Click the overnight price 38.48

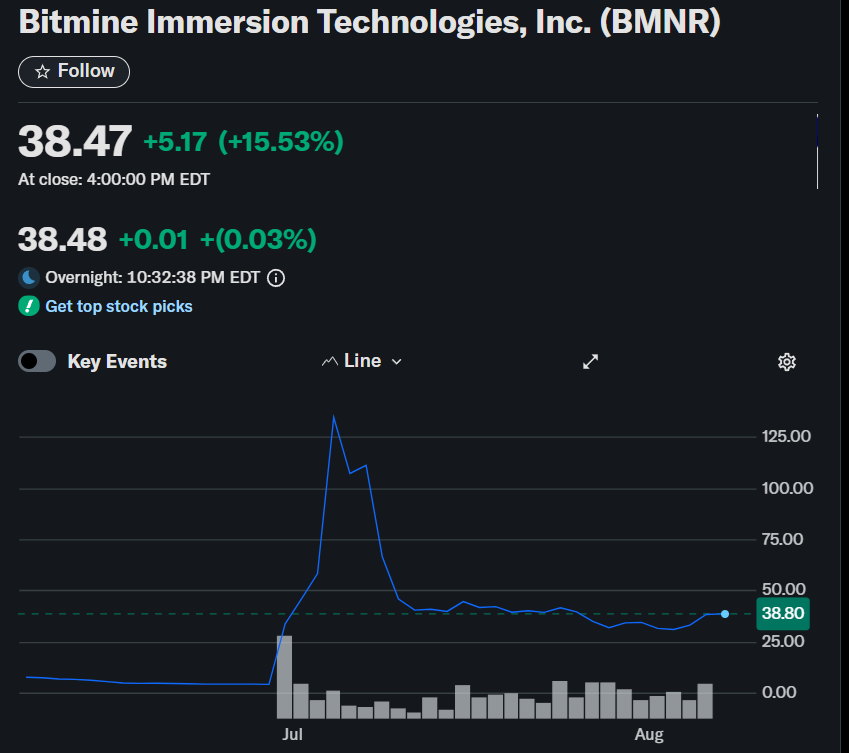62,239
